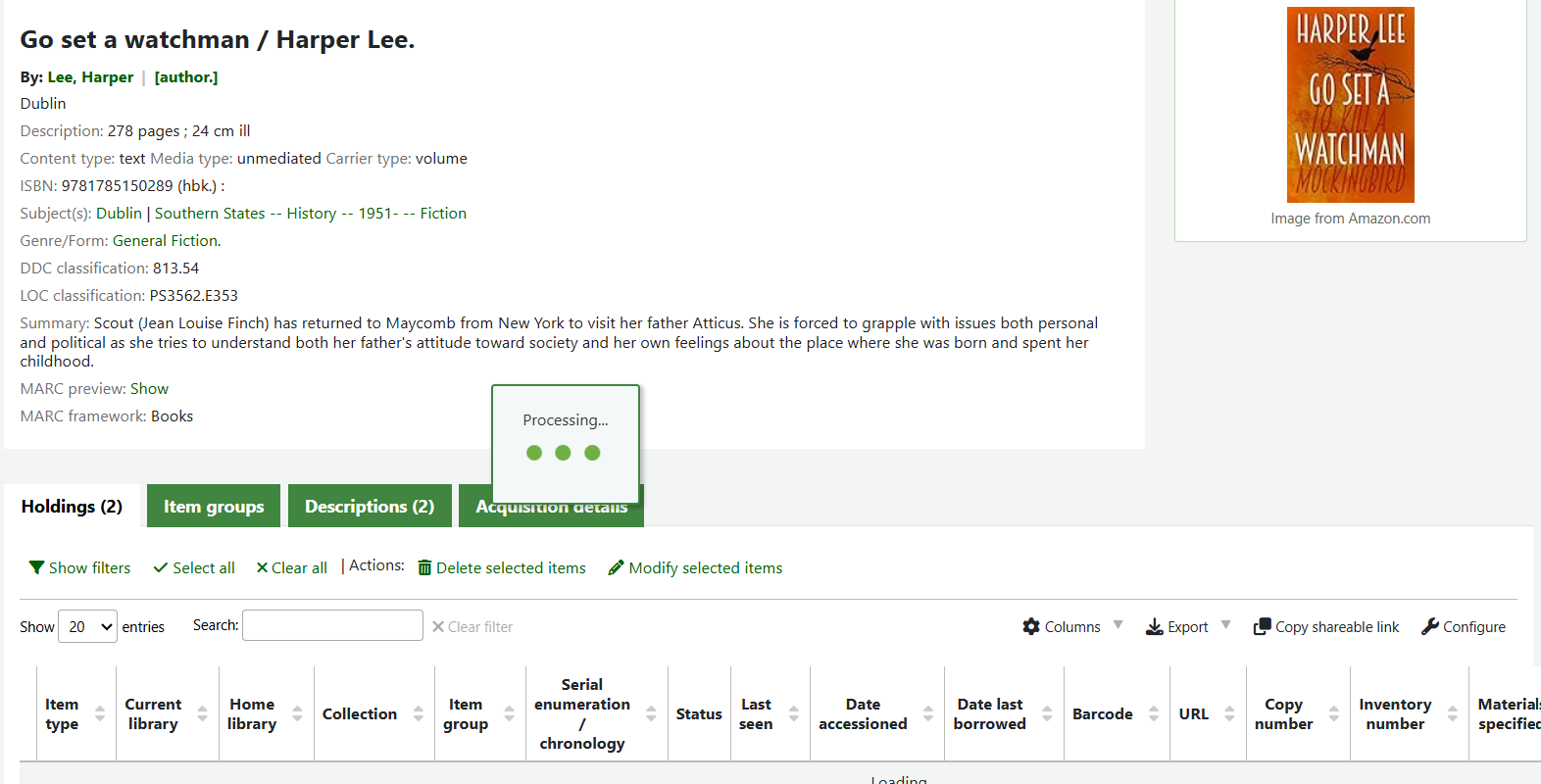Viewport: 1541px width, 784px height.
Task: Click the Copy shareable link icon
Action: [1262, 626]
